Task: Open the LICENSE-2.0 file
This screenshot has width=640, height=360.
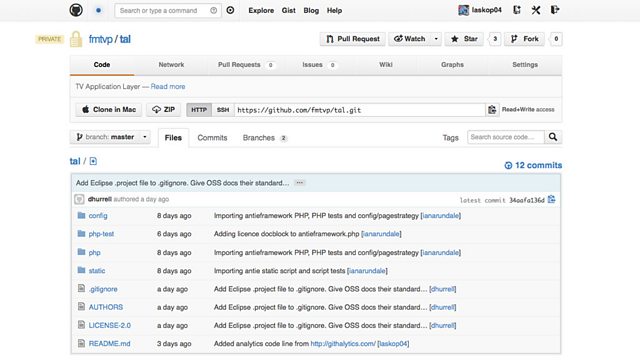Action: [110, 325]
